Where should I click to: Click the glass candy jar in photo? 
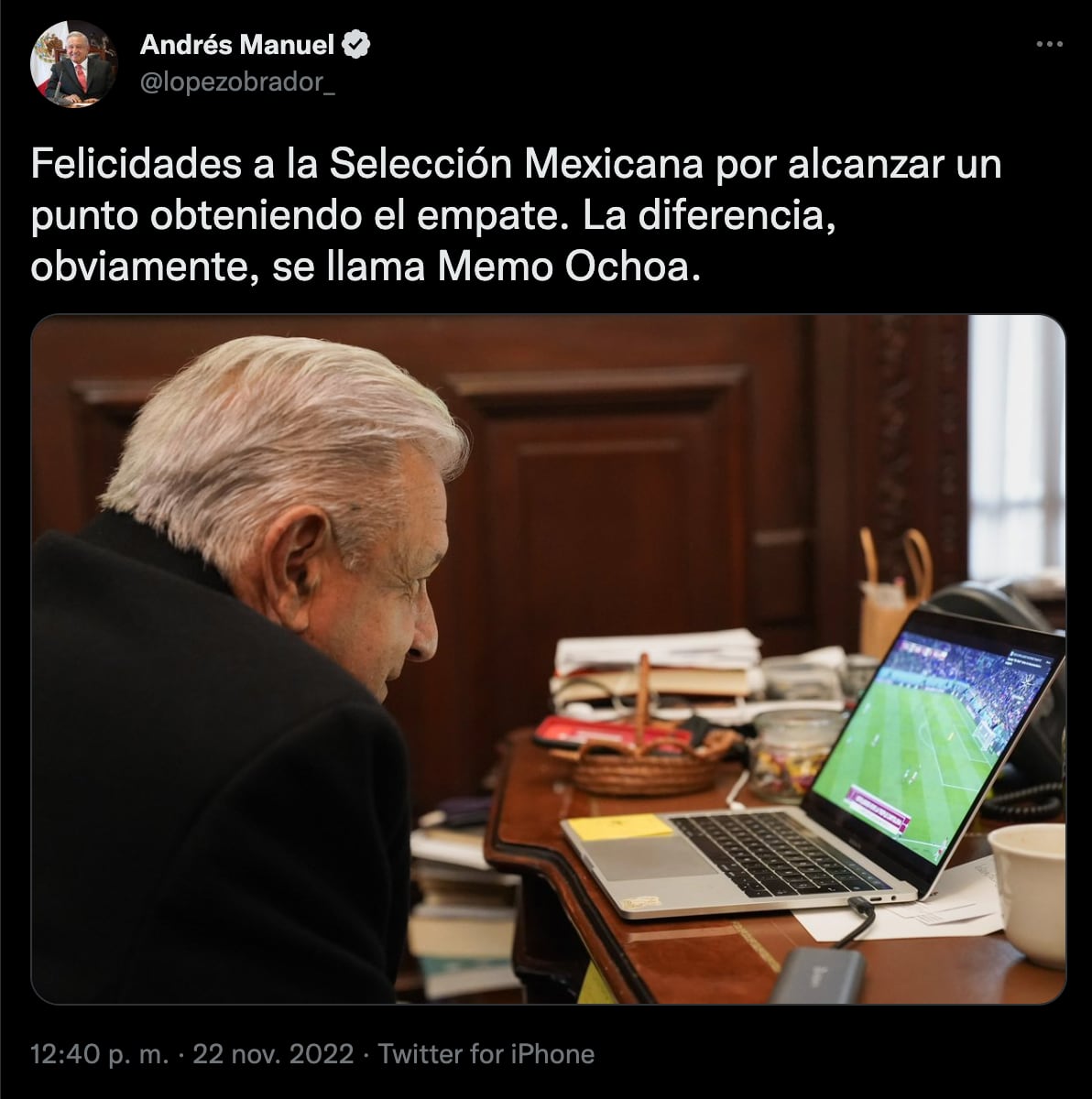click(793, 755)
